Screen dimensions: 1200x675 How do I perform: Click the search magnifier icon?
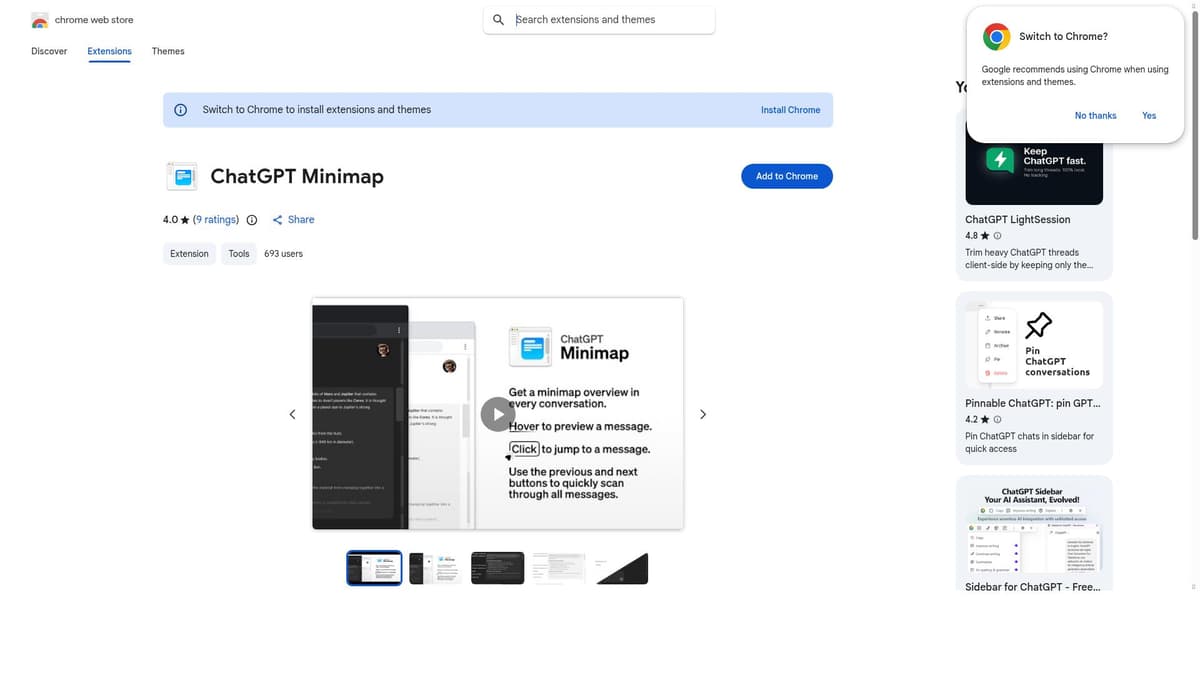pyautogui.click(x=499, y=20)
